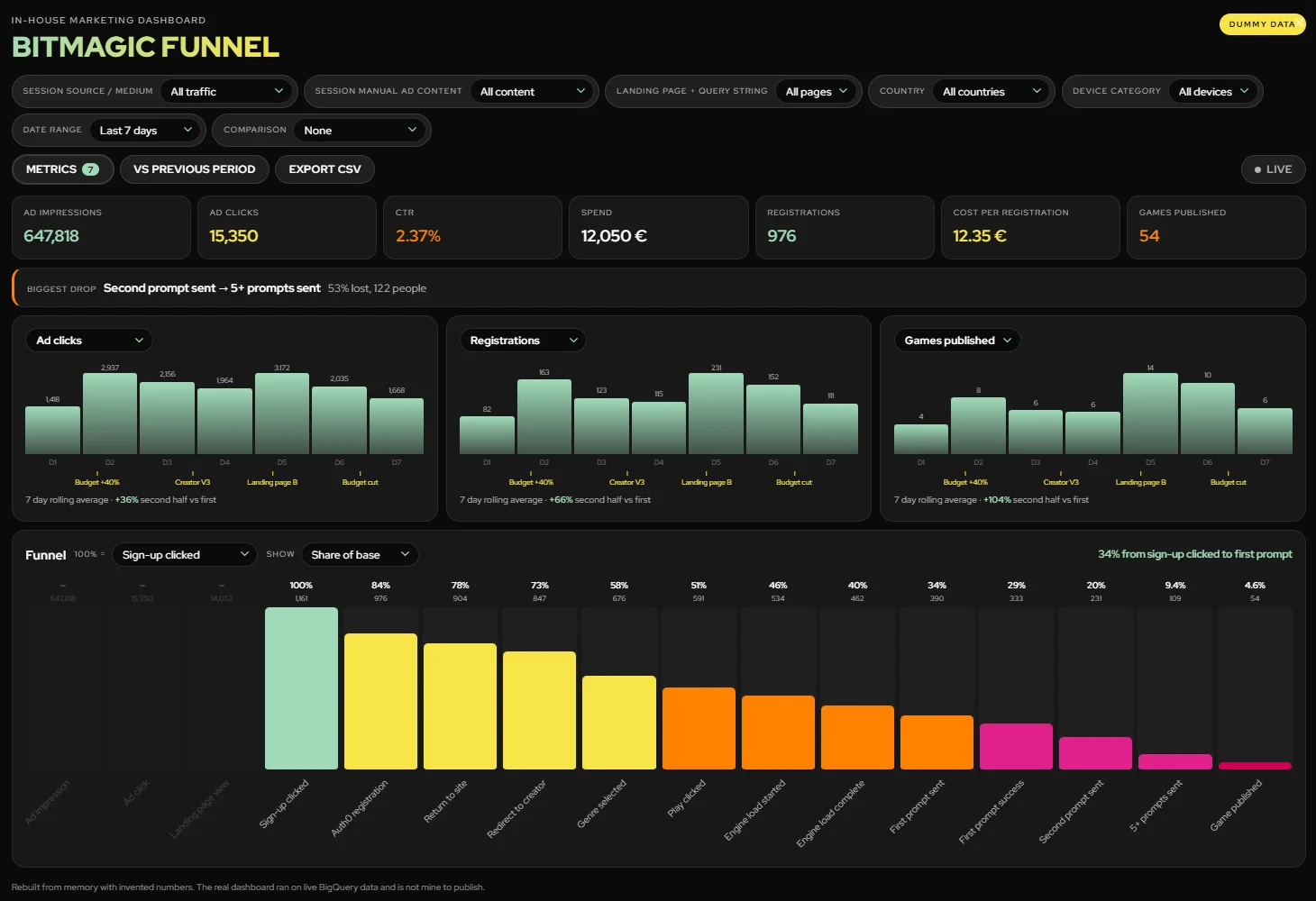The width and height of the screenshot is (1316, 901).
Task: Select the Spend 12,050 € card
Action: pyautogui.click(x=659, y=227)
